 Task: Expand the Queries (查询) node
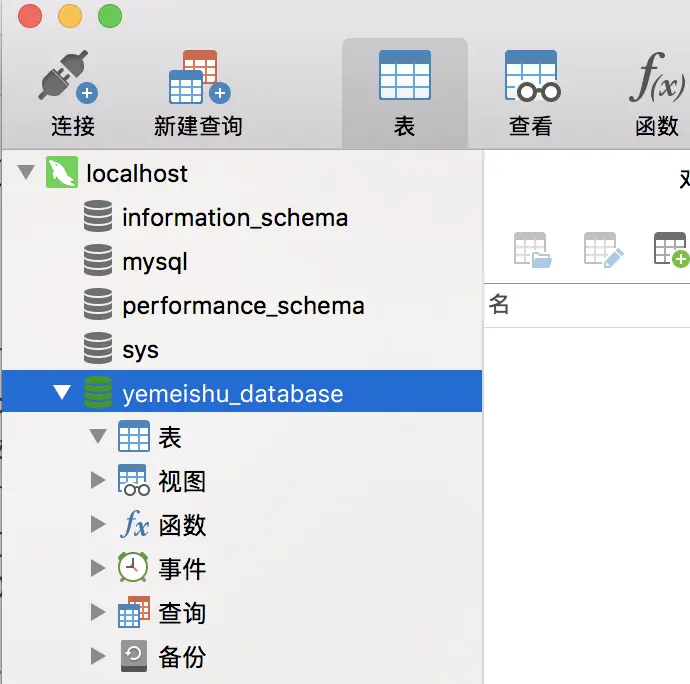(x=98, y=612)
